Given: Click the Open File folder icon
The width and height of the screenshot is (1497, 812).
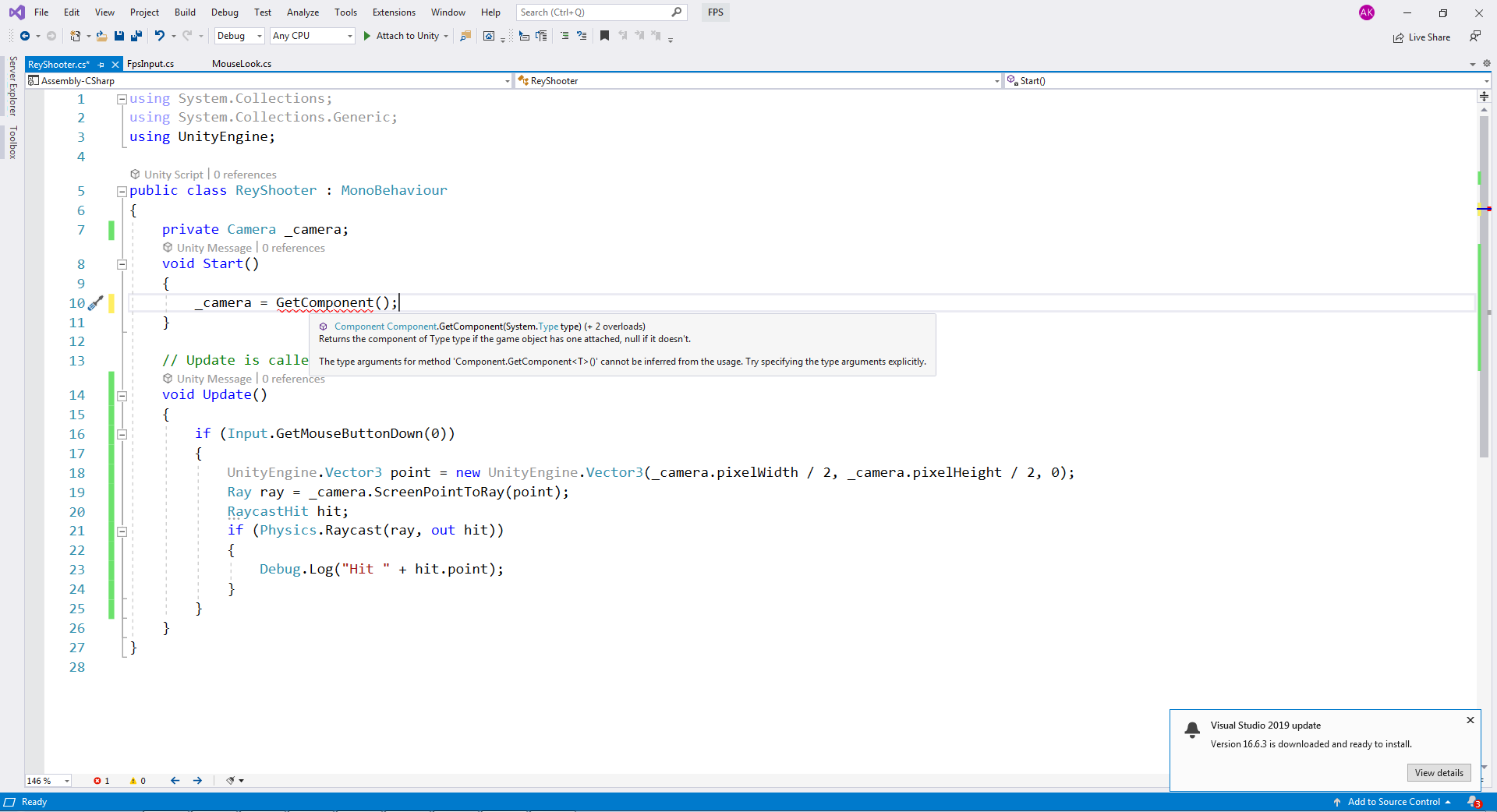Looking at the screenshot, I should (101, 36).
